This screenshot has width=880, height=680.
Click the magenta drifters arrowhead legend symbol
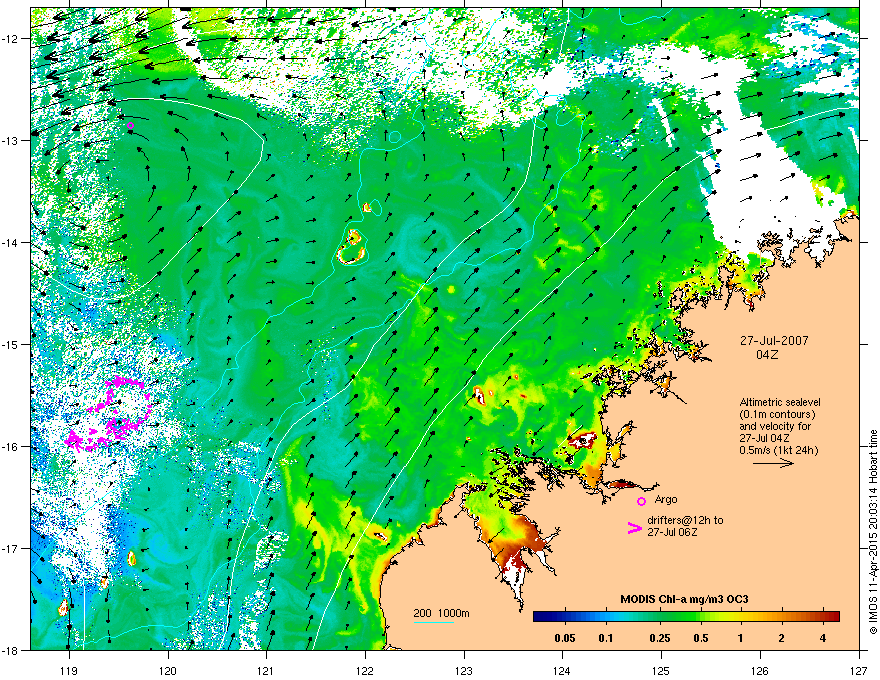point(634,527)
